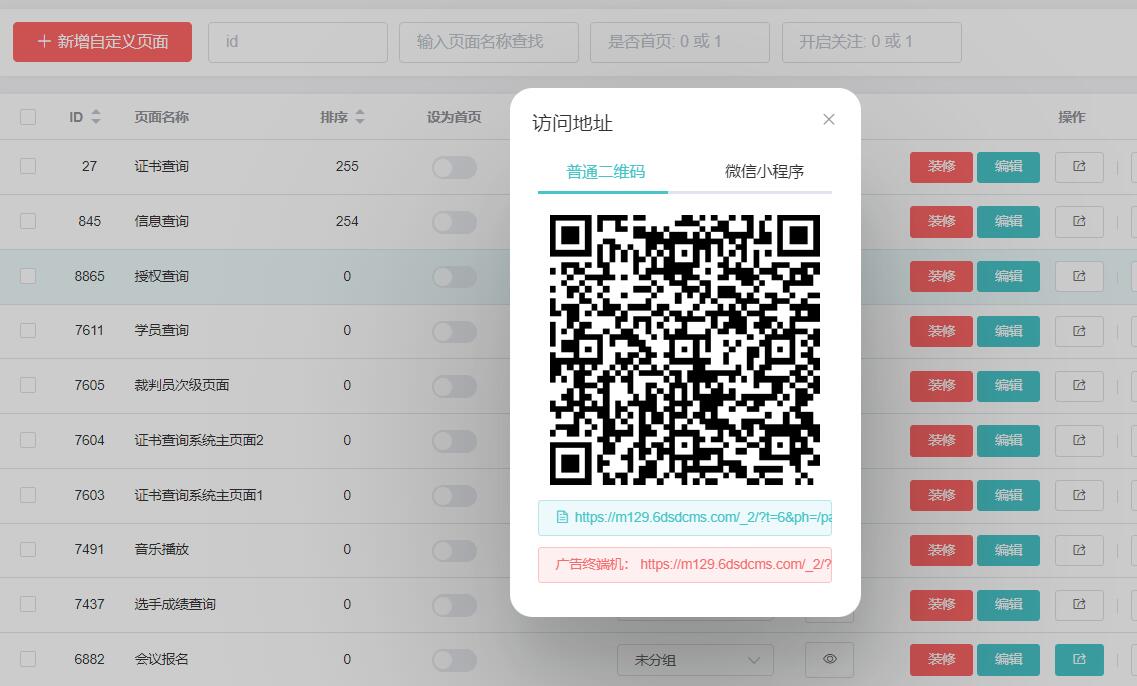Click 编辑 button for 证书查询

(1008, 167)
